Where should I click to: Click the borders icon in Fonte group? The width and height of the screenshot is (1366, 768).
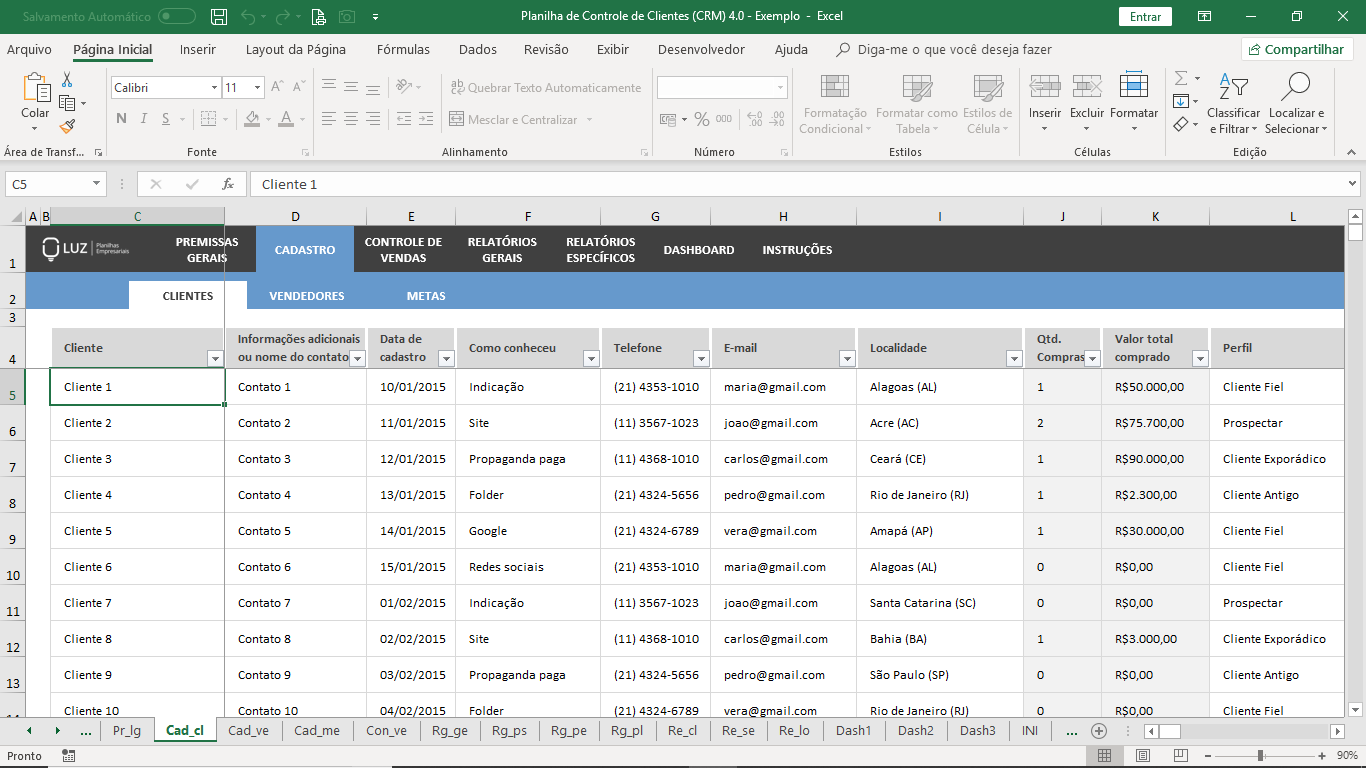coord(208,119)
